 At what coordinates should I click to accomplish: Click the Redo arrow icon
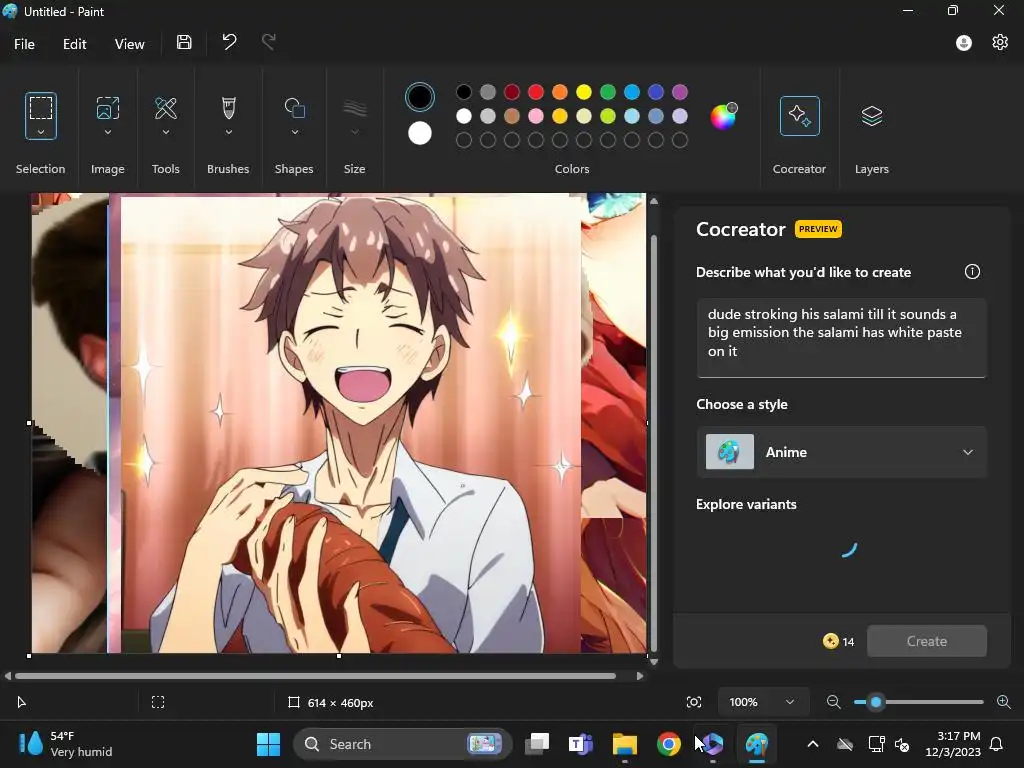268,43
